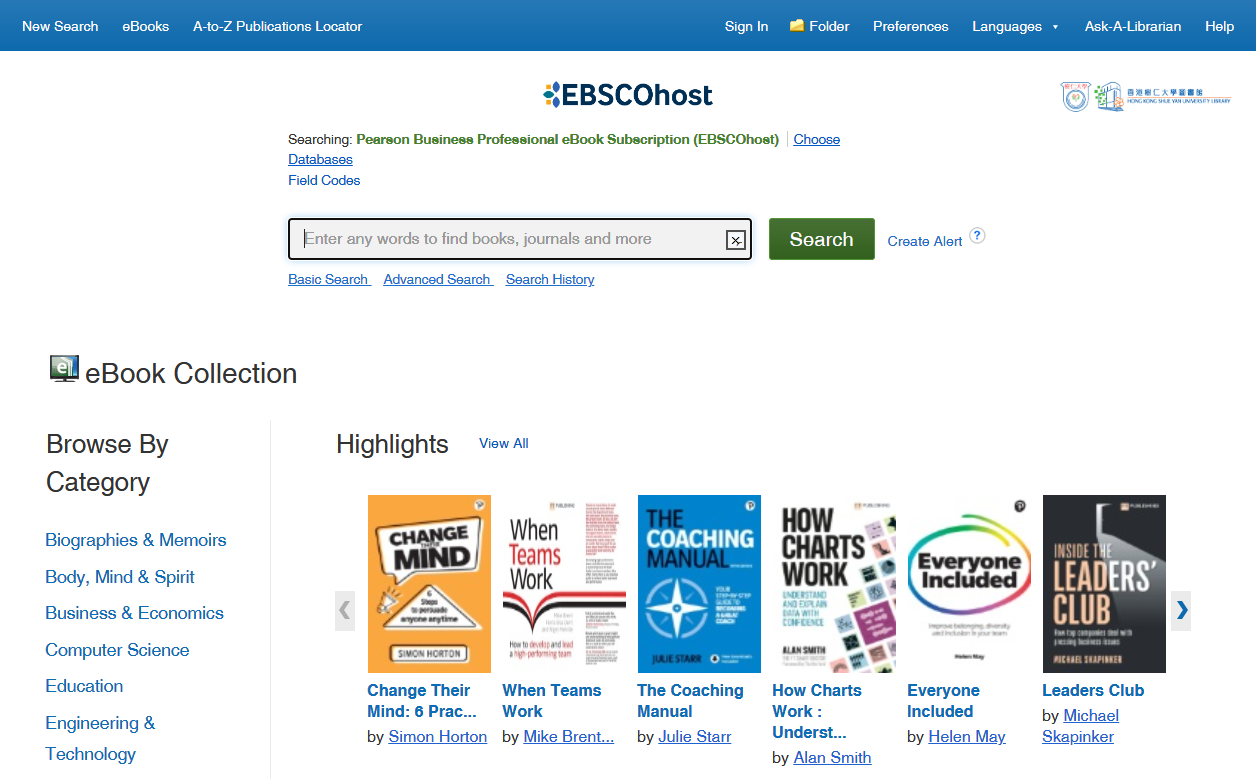Click the eBook Collection icon
Image resolution: width=1256 pixels, height=779 pixels.
pos(64,369)
